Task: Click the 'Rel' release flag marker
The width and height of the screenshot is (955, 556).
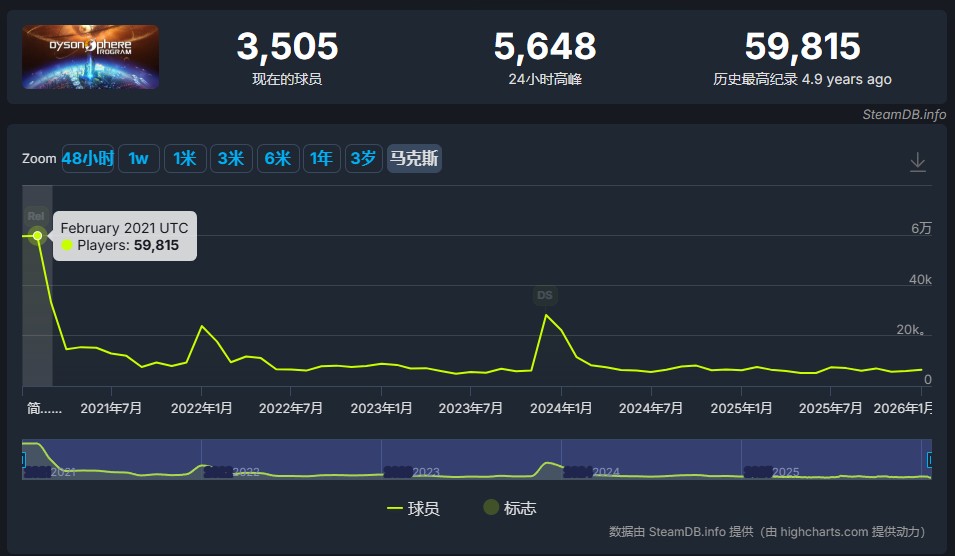Action: click(36, 215)
